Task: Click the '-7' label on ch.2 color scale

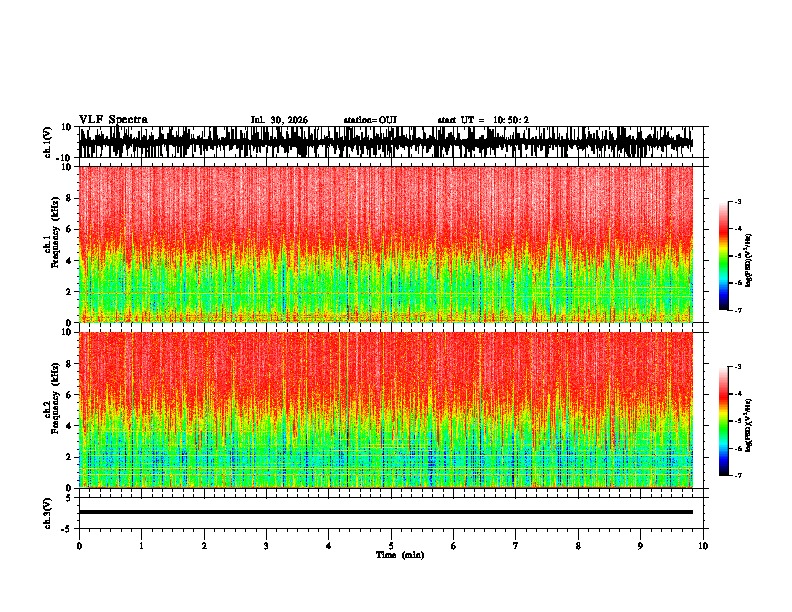Action: 738,475
